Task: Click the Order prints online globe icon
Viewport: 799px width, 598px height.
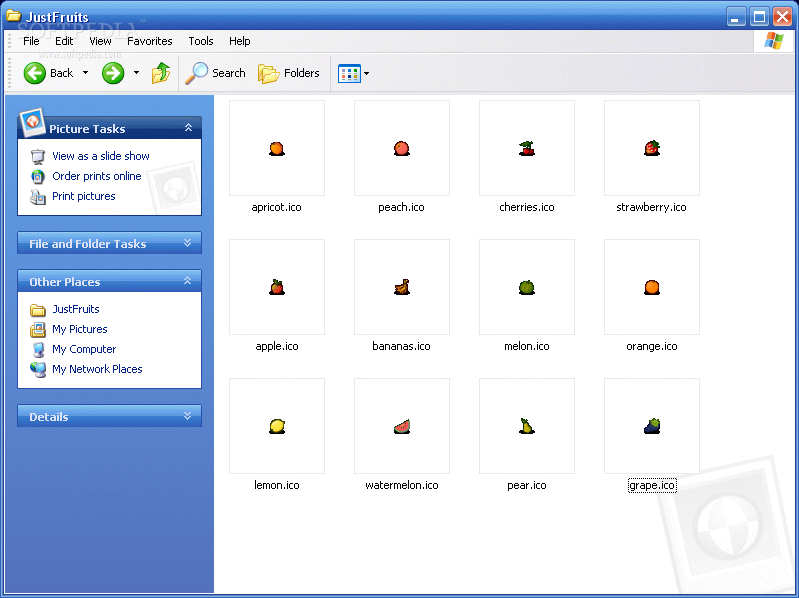Action: tap(38, 177)
